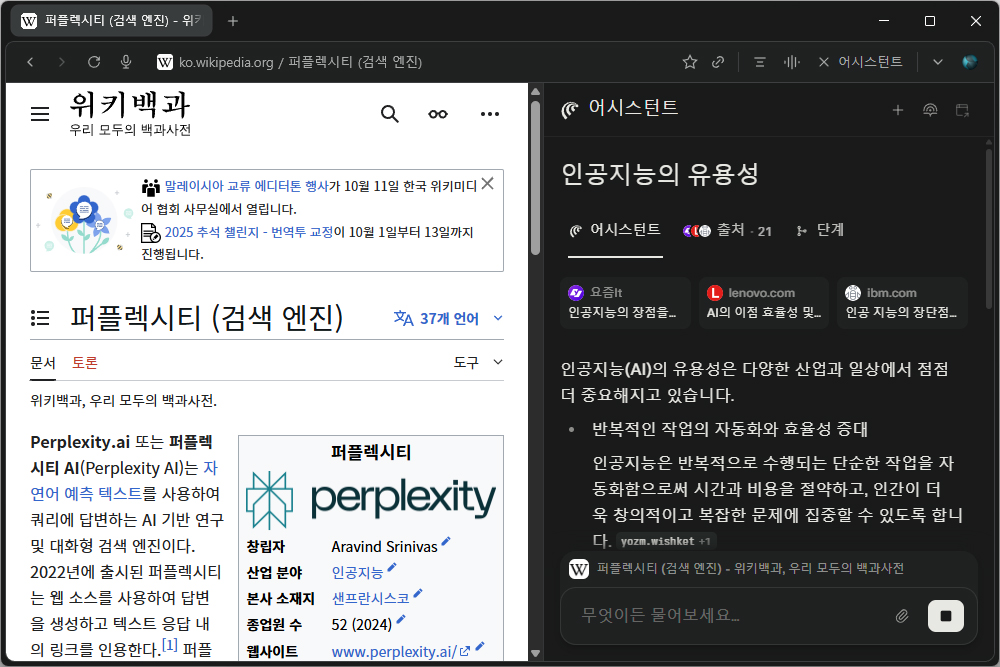Toggle the article table of contents icon
1000x667 pixels.
(x=40, y=318)
